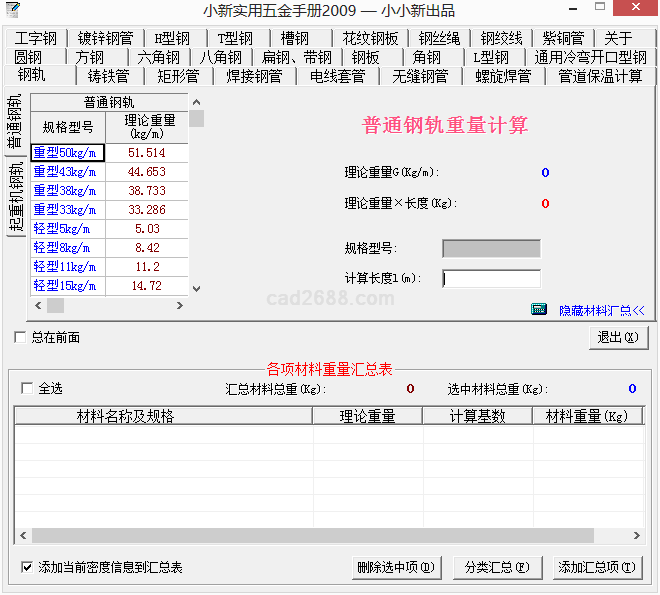Image resolution: width=660 pixels, height=595 pixels.
Task: Click the rail list scroll down arrow
Action: pyautogui.click(x=196, y=288)
